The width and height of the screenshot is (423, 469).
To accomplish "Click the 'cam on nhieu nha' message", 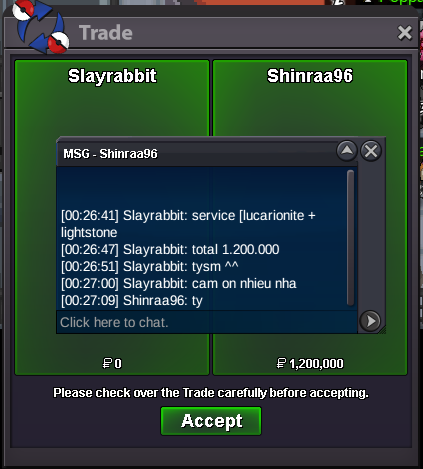I will (179, 283).
